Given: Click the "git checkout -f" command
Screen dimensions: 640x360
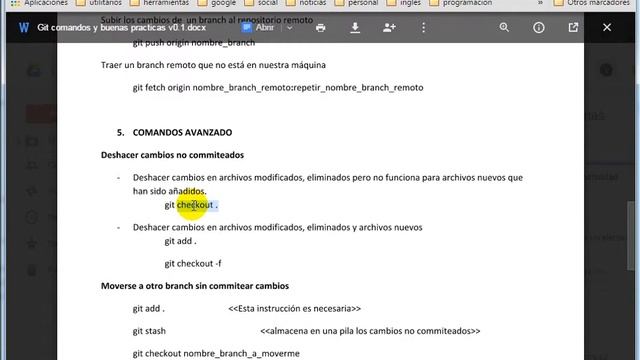Looking at the screenshot, I should (193, 263).
